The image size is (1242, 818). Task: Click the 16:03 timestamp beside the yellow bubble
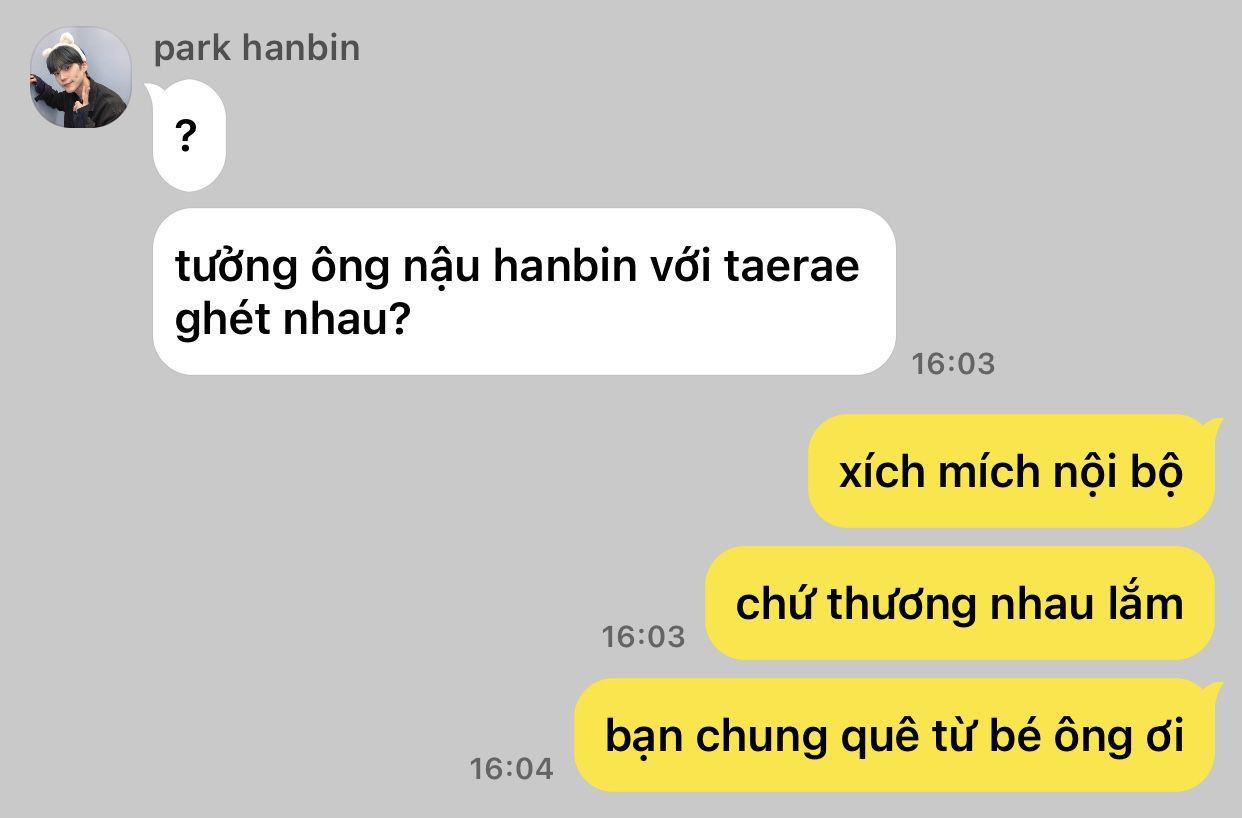click(x=643, y=636)
